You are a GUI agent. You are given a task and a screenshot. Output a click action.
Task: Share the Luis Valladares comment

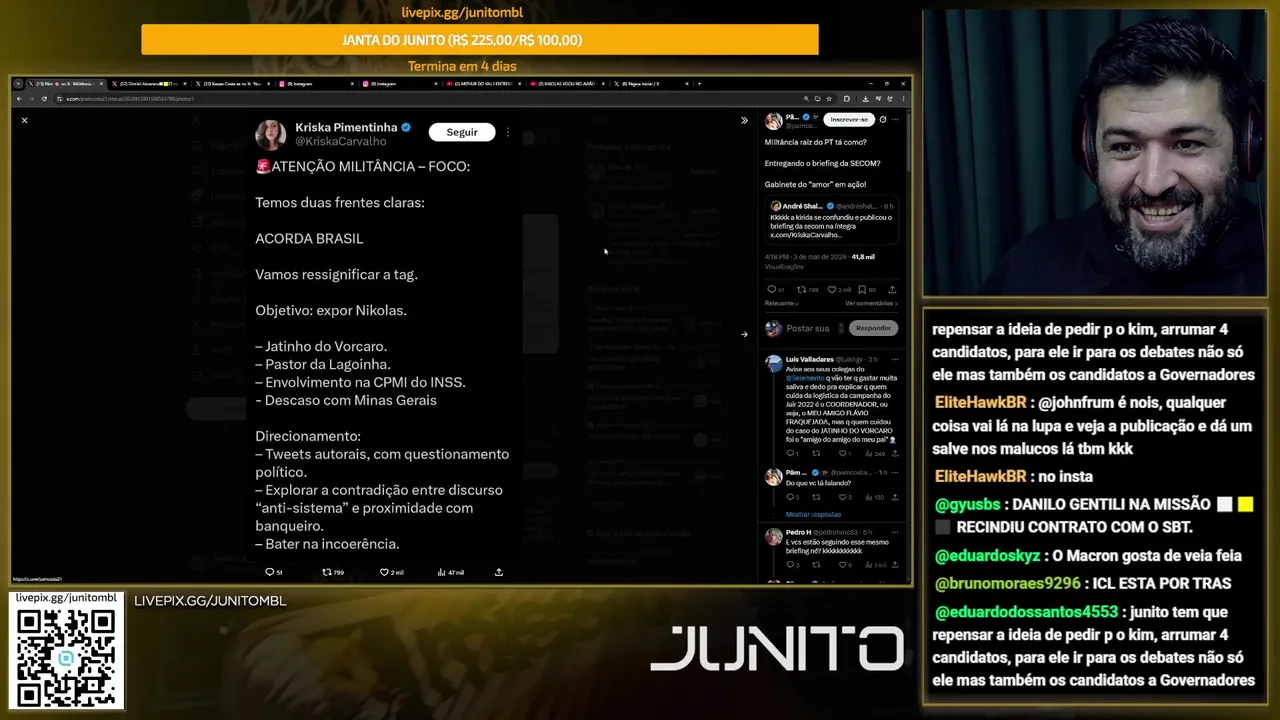coord(894,454)
